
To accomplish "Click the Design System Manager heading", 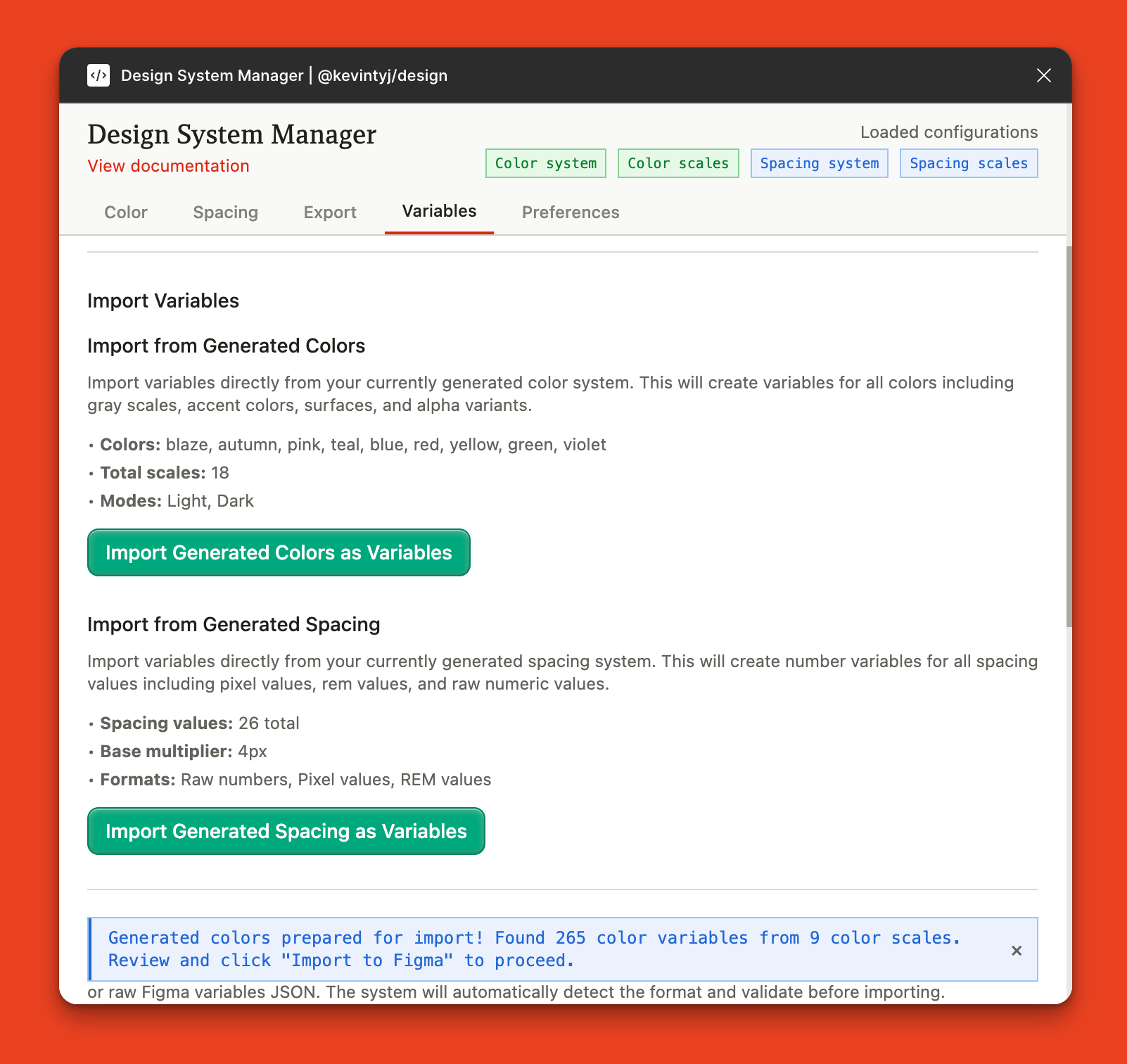I will 231,134.
